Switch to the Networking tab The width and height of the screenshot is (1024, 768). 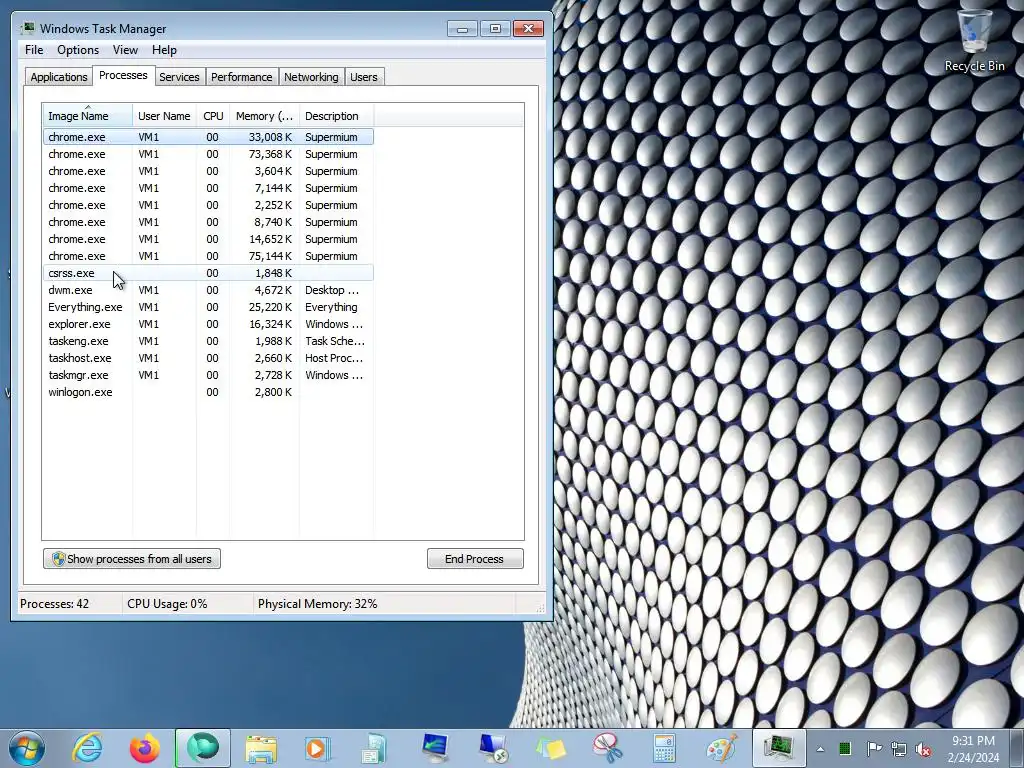pos(311,77)
